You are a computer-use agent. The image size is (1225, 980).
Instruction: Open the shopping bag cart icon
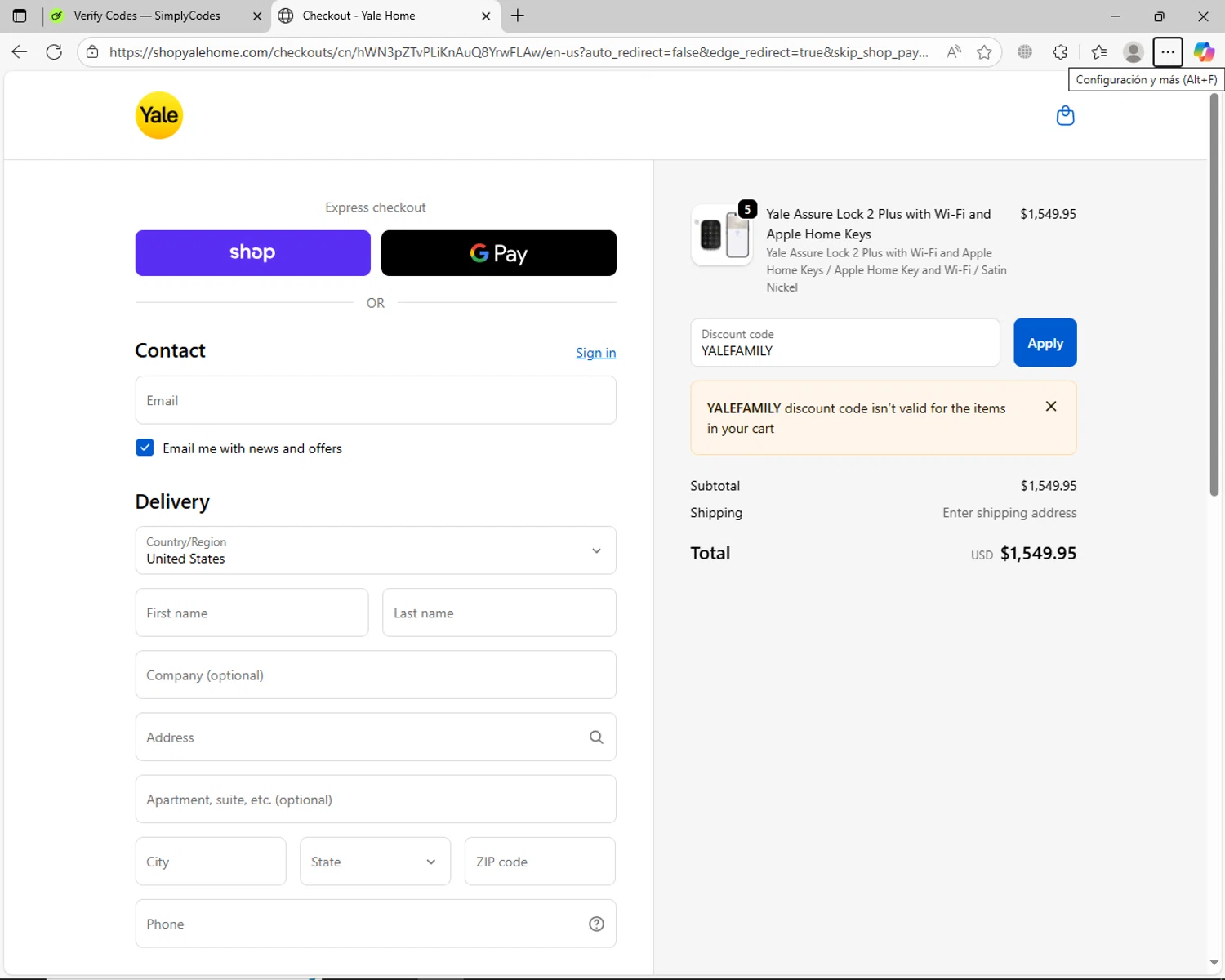(x=1065, y=116)
